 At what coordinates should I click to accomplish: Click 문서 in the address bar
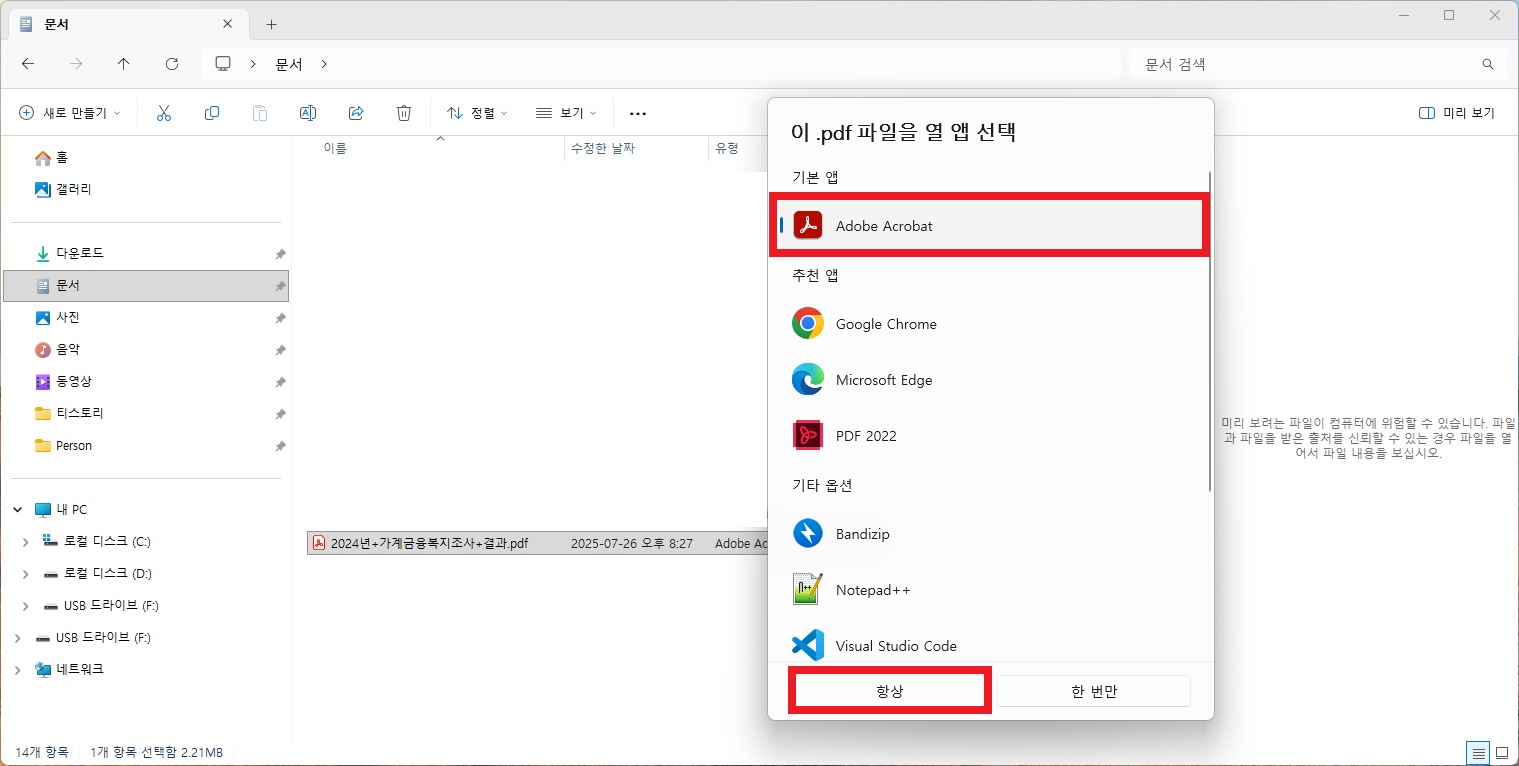[x=289, y=64]
